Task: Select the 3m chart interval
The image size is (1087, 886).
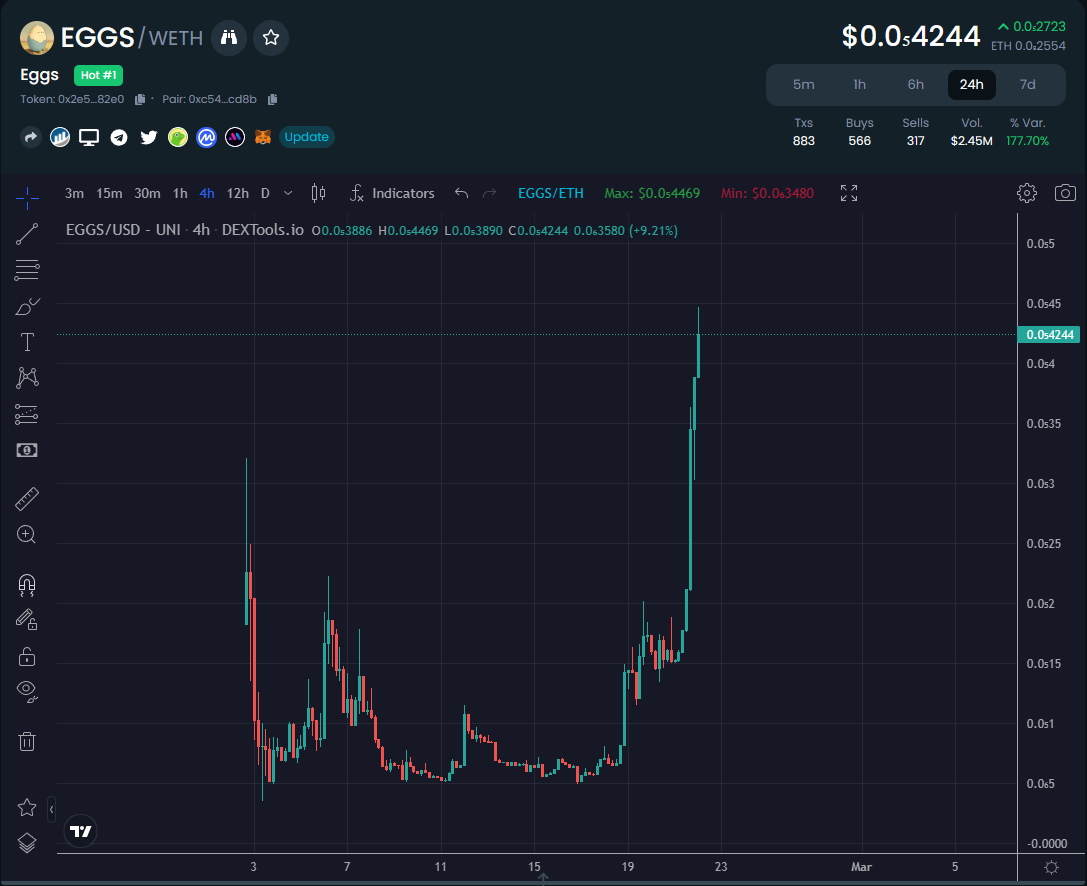Action: tap(74, 193)
